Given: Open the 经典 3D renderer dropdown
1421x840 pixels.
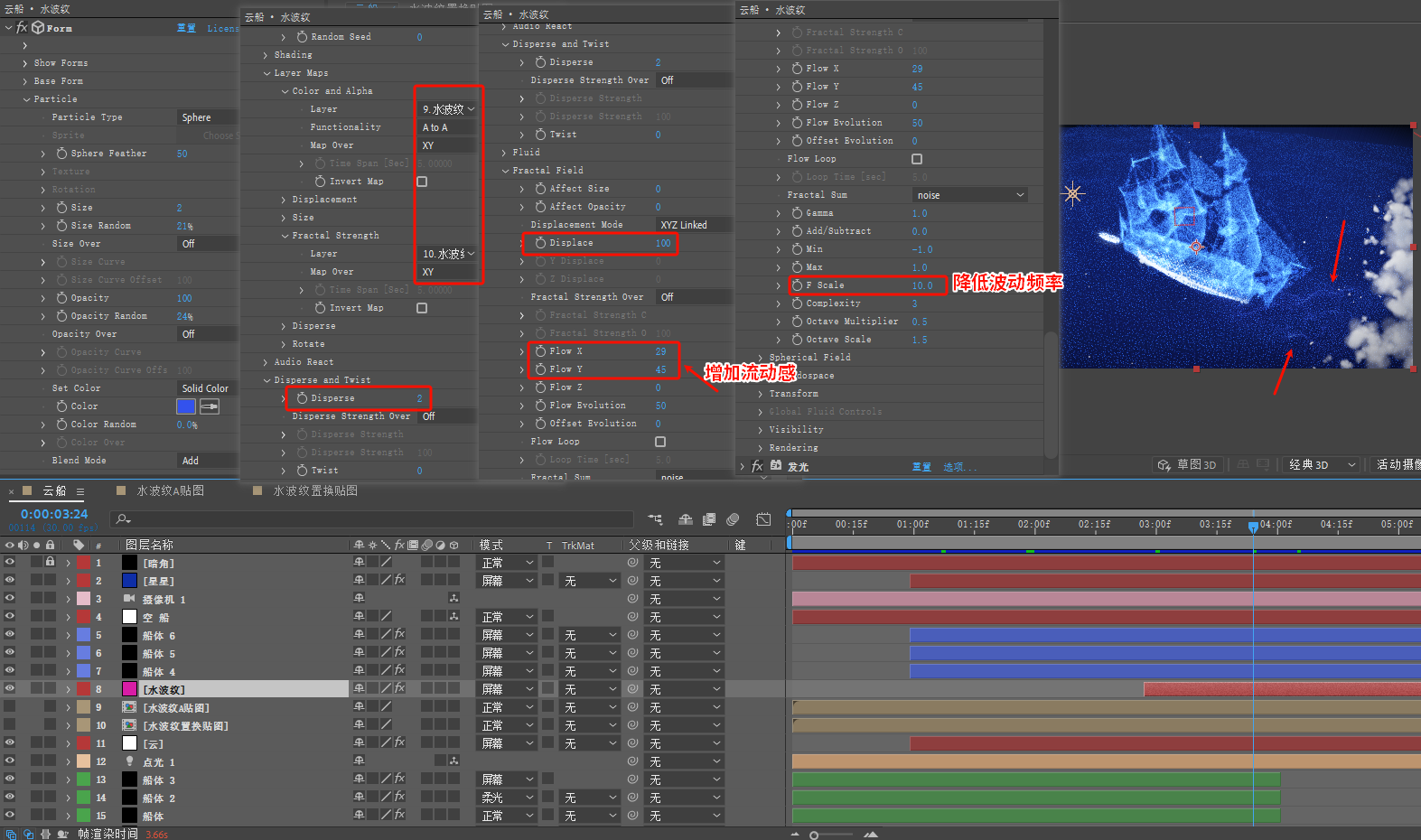Looking at the screenshot, I should (1321, 465).
